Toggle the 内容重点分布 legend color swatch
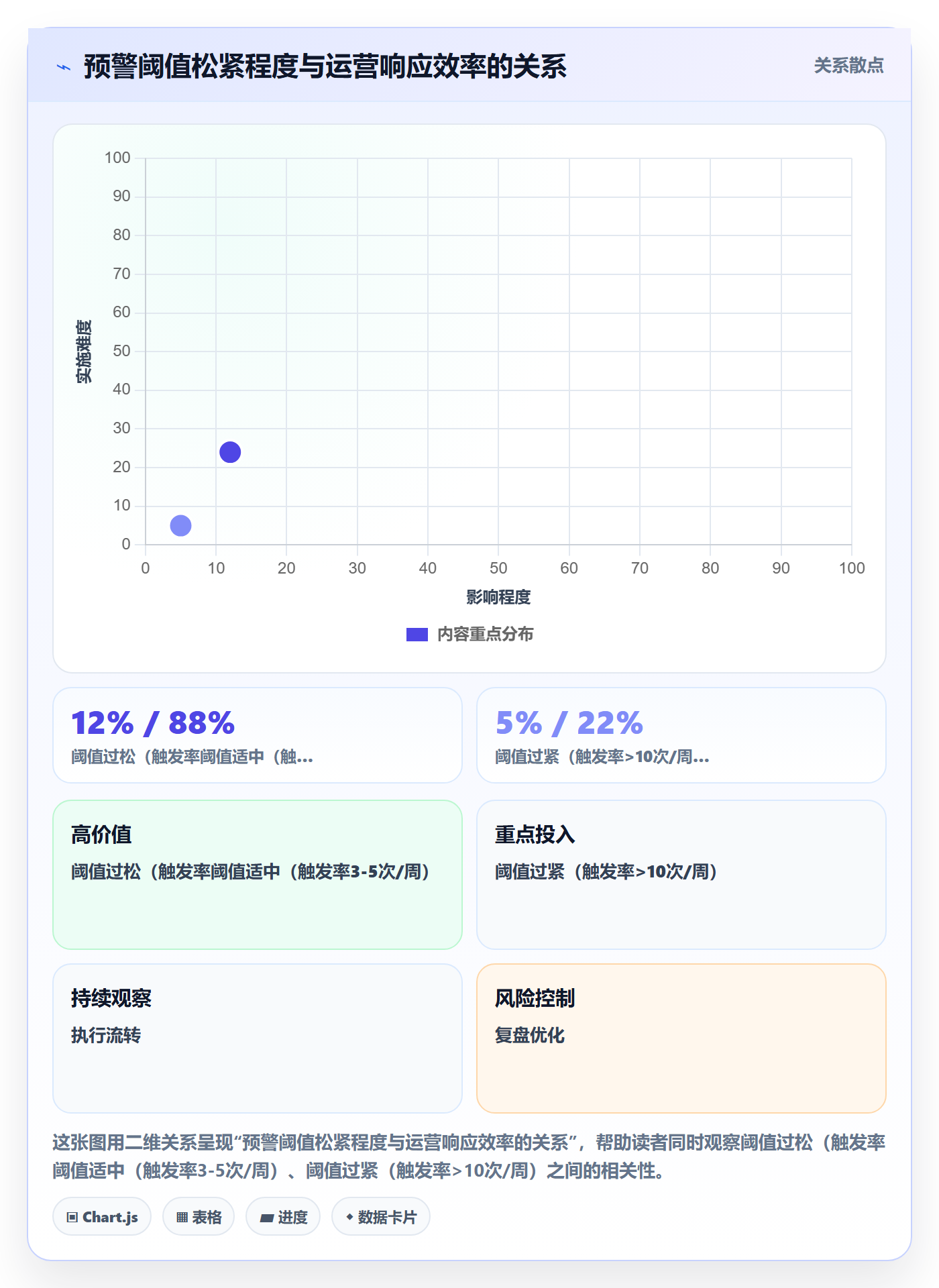 click(x=417, y=635)
